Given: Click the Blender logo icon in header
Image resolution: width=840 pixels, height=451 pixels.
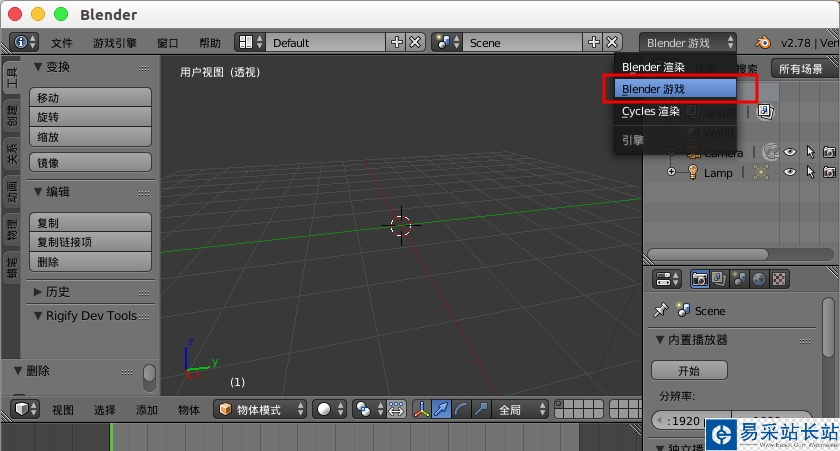Looking at the screenshot, I should (763, 42).
